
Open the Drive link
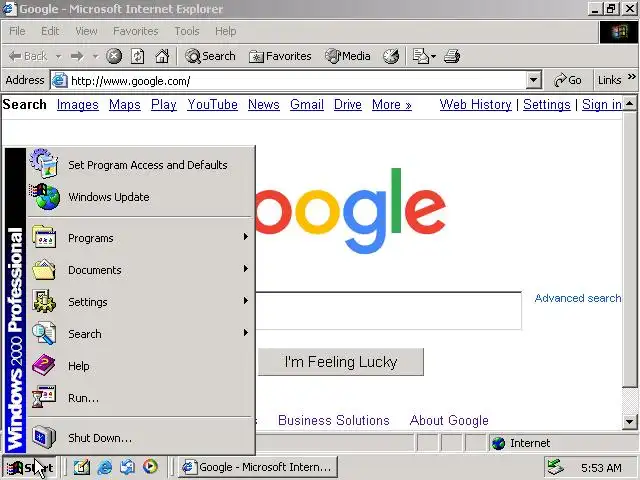tap(347, 104)
